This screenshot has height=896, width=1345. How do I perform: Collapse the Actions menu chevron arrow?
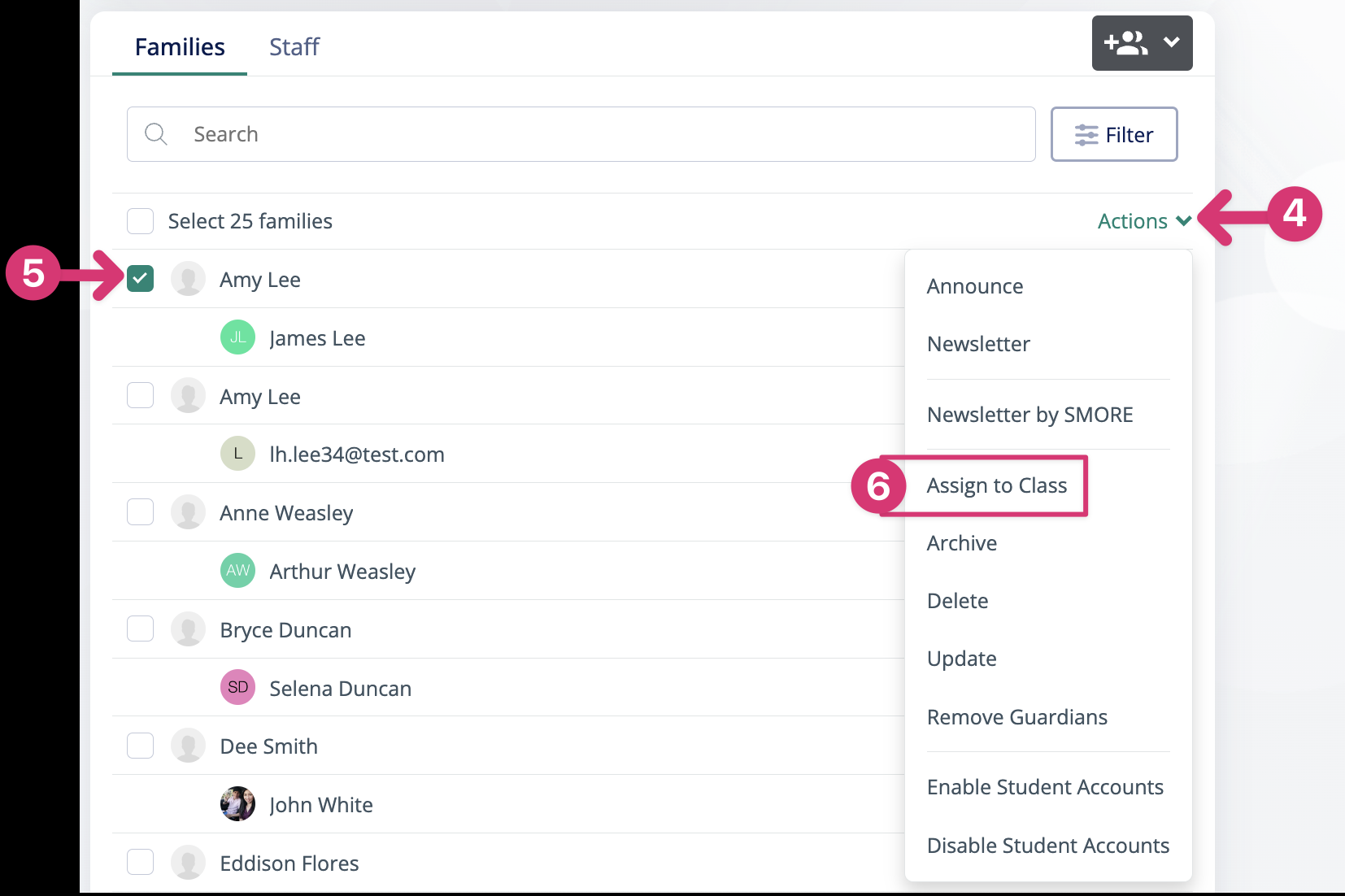click(1184, 220)
